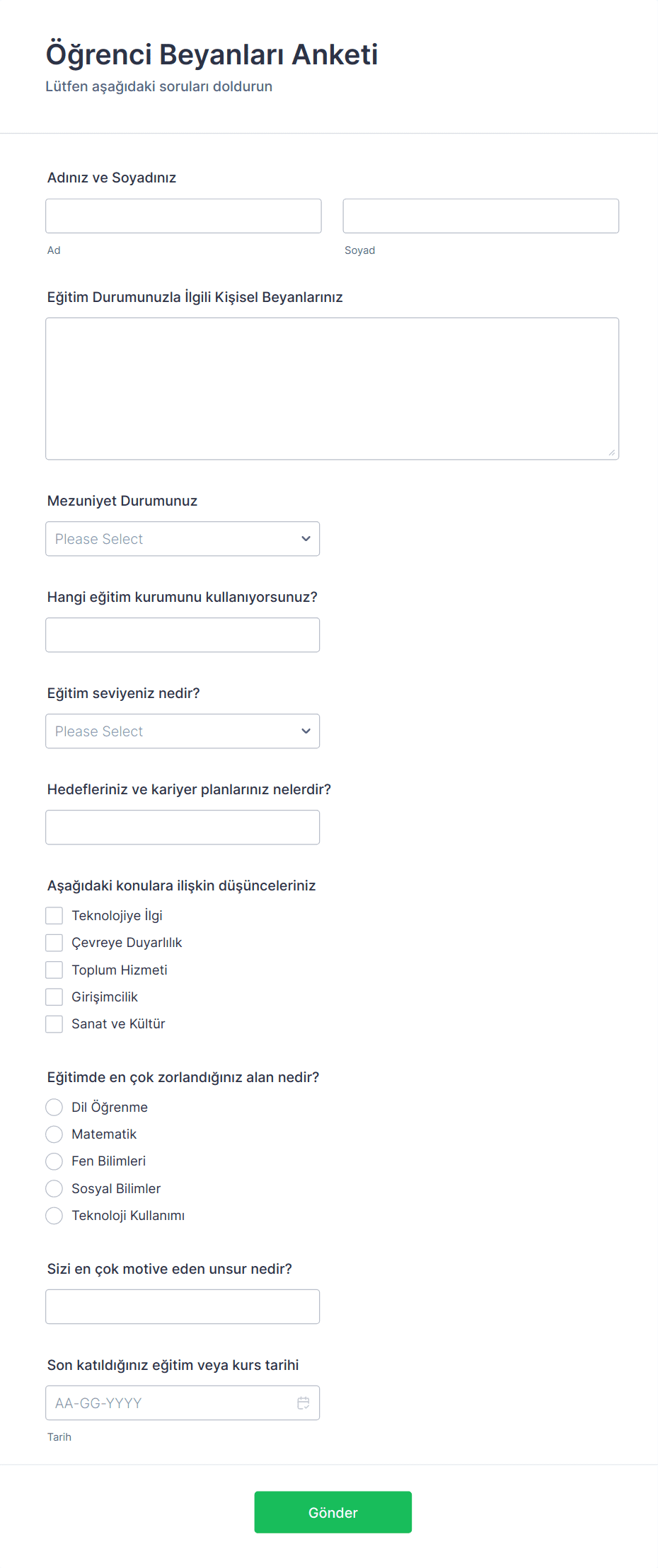Submit the form with Gönder button
The image size is (658, 1568).
point(333,1512)
